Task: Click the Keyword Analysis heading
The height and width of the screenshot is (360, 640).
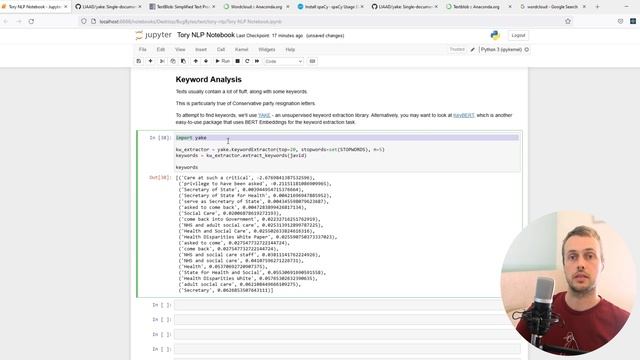Action: point(209,80)
